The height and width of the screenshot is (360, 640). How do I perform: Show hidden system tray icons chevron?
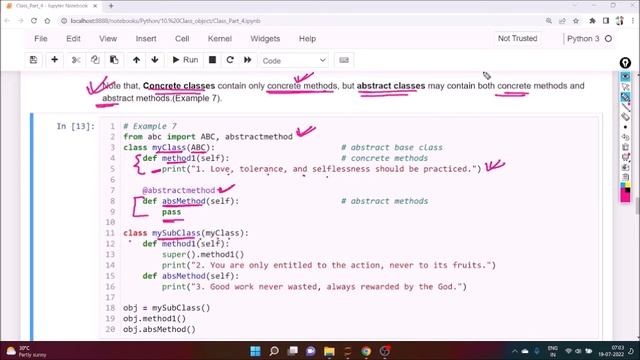pyautogui.click(x=515, y=351)
